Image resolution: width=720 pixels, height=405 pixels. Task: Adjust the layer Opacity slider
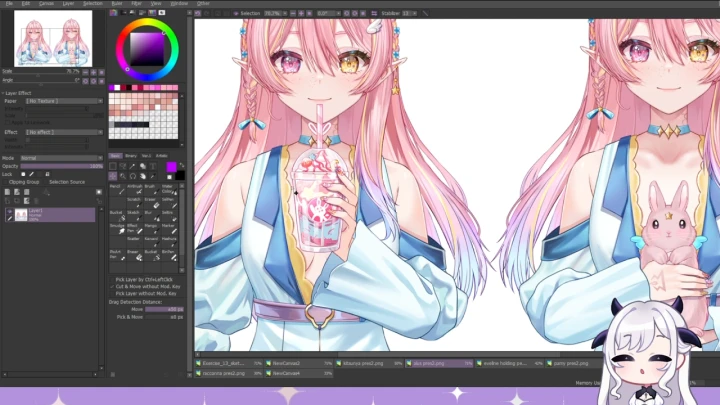[x=62, y=166]
